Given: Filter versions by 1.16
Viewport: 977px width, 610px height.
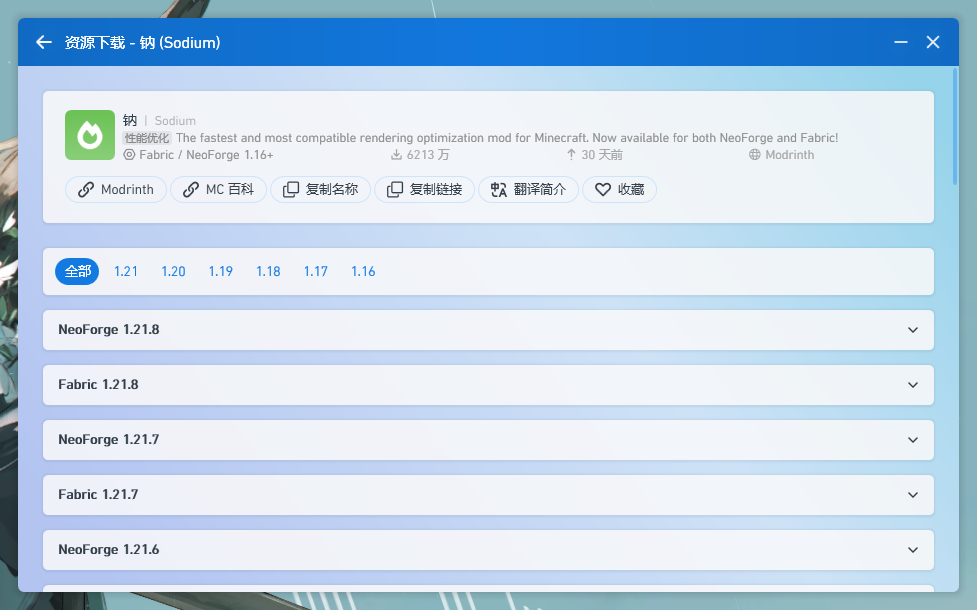Looking at the screenshot, I should click(x=363, y=272).
